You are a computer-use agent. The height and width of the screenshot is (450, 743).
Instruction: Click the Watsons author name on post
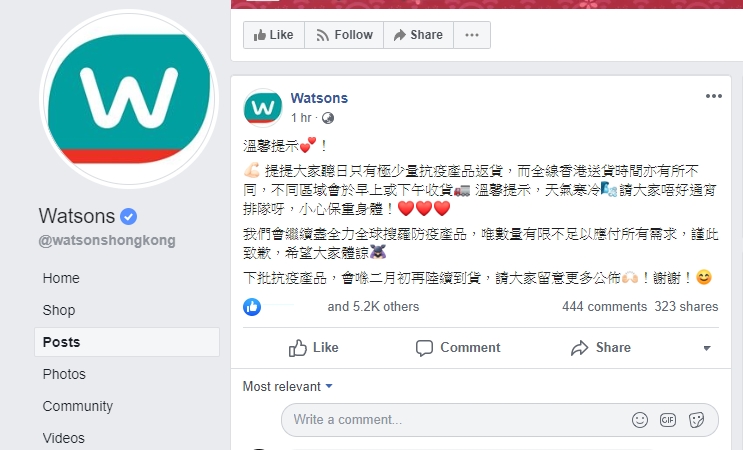tap(319, 98)
